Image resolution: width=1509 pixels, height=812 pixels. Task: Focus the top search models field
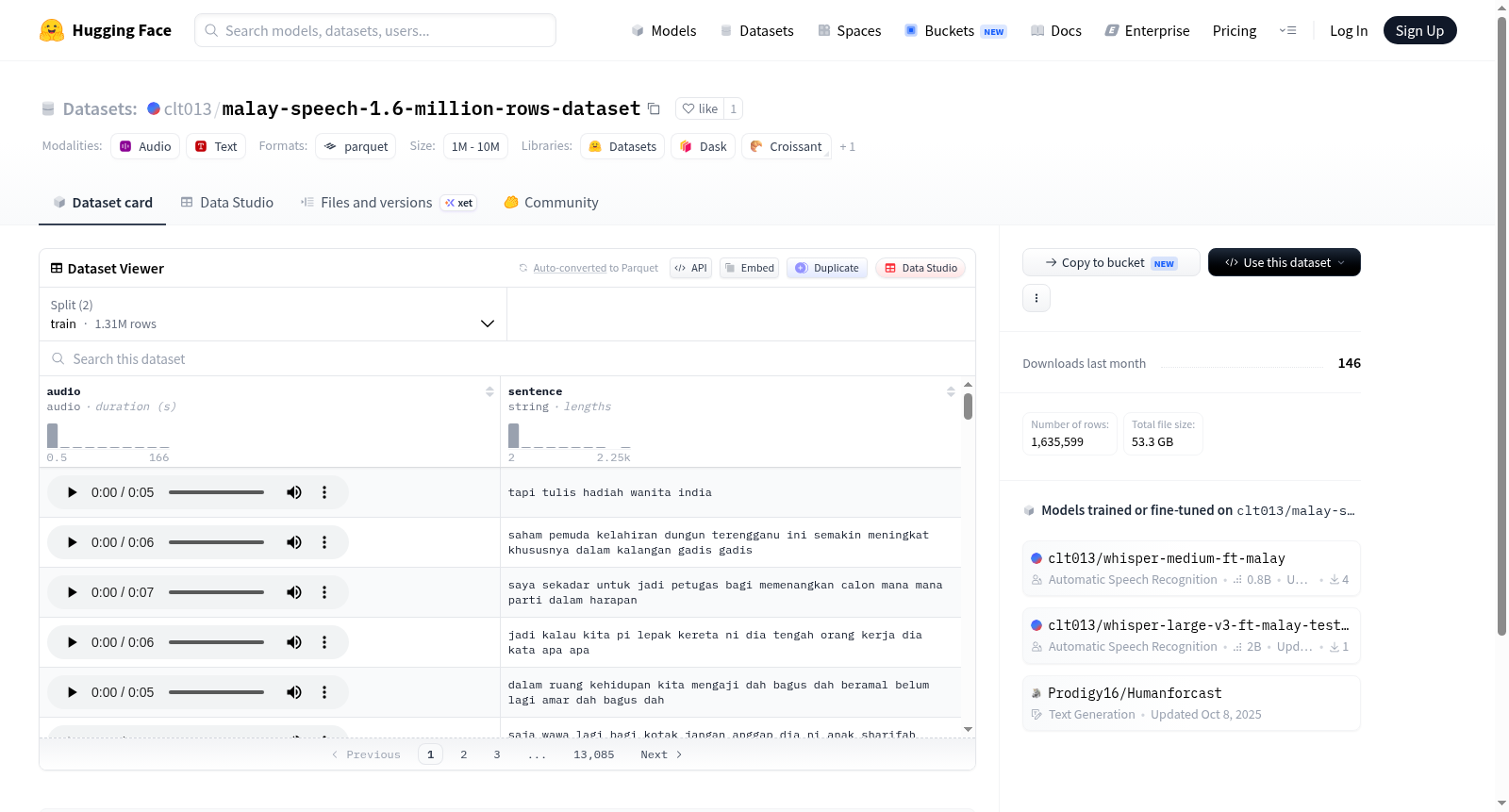[375, 30]
